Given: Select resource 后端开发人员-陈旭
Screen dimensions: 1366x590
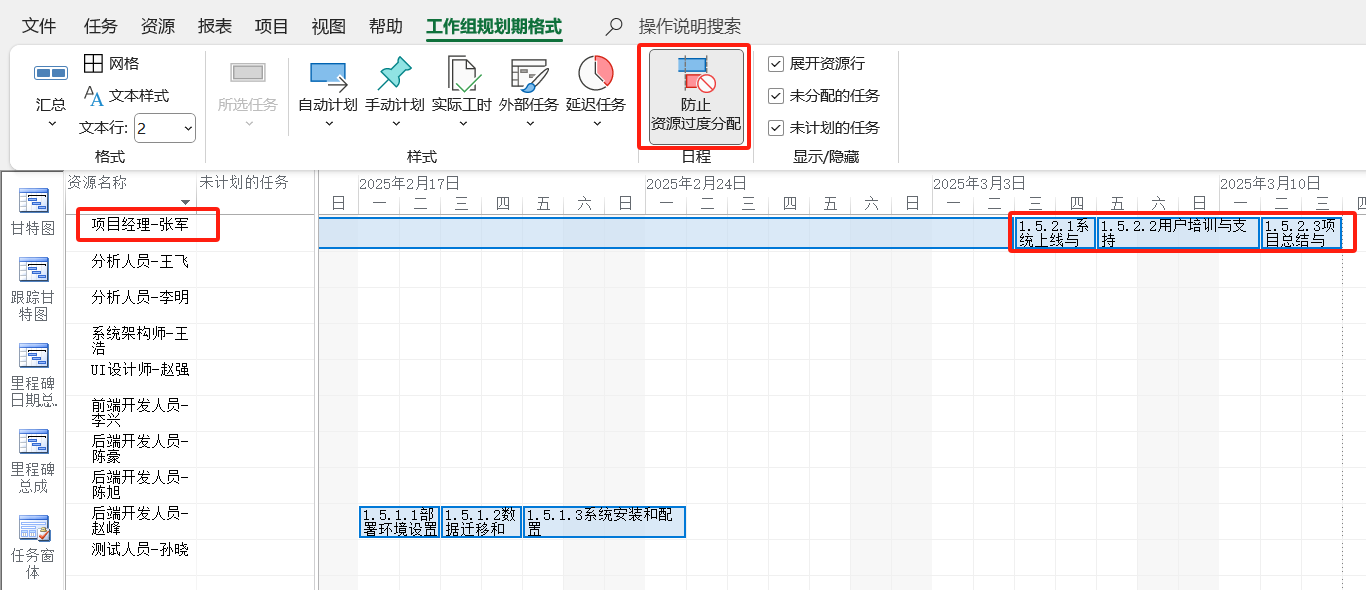Looking at the screenshot, I should coord(140,485).
